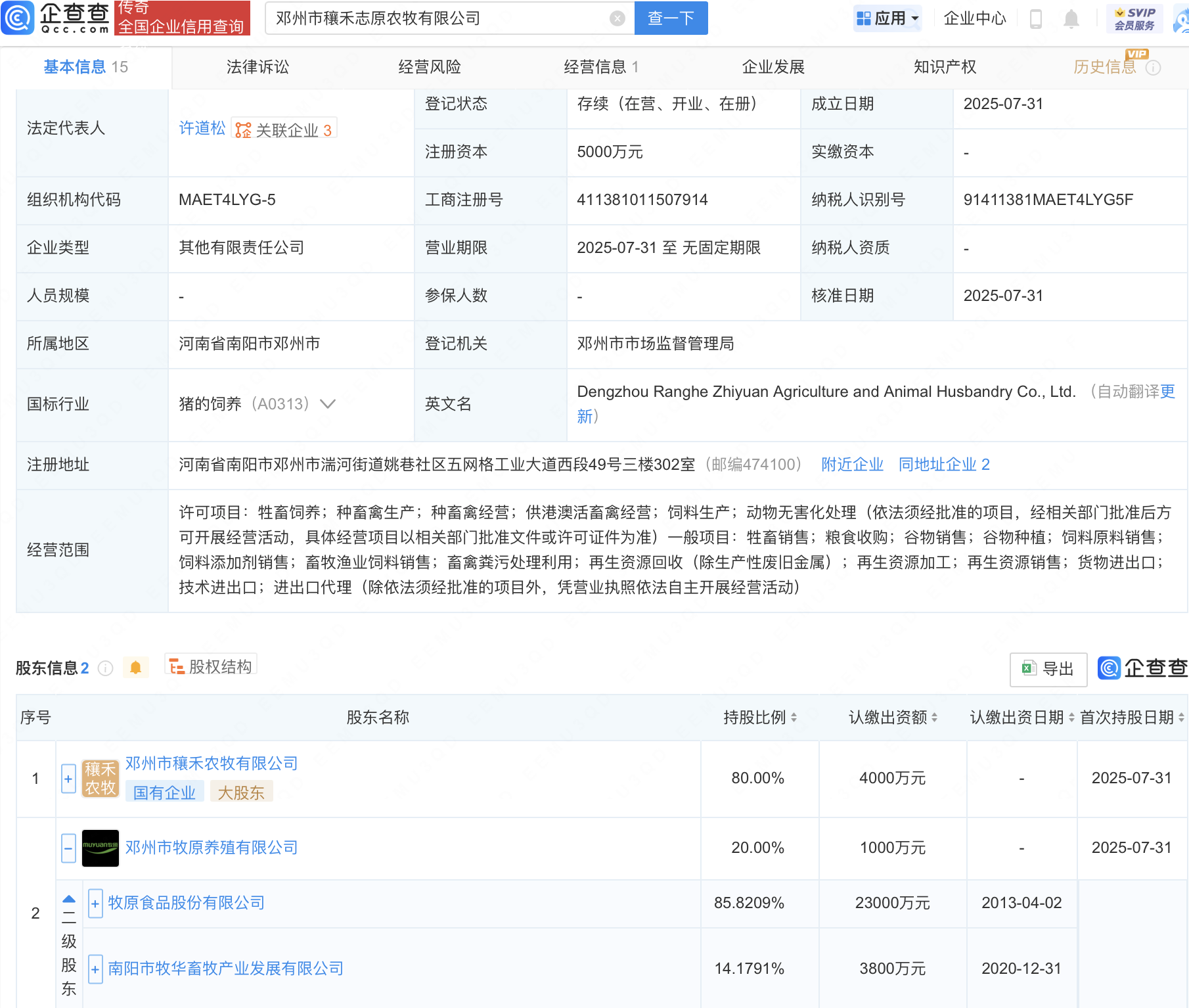Screen dimensions: 1189x1008
Task: Switch to 知识产权 tab
Action: (945, 67)
